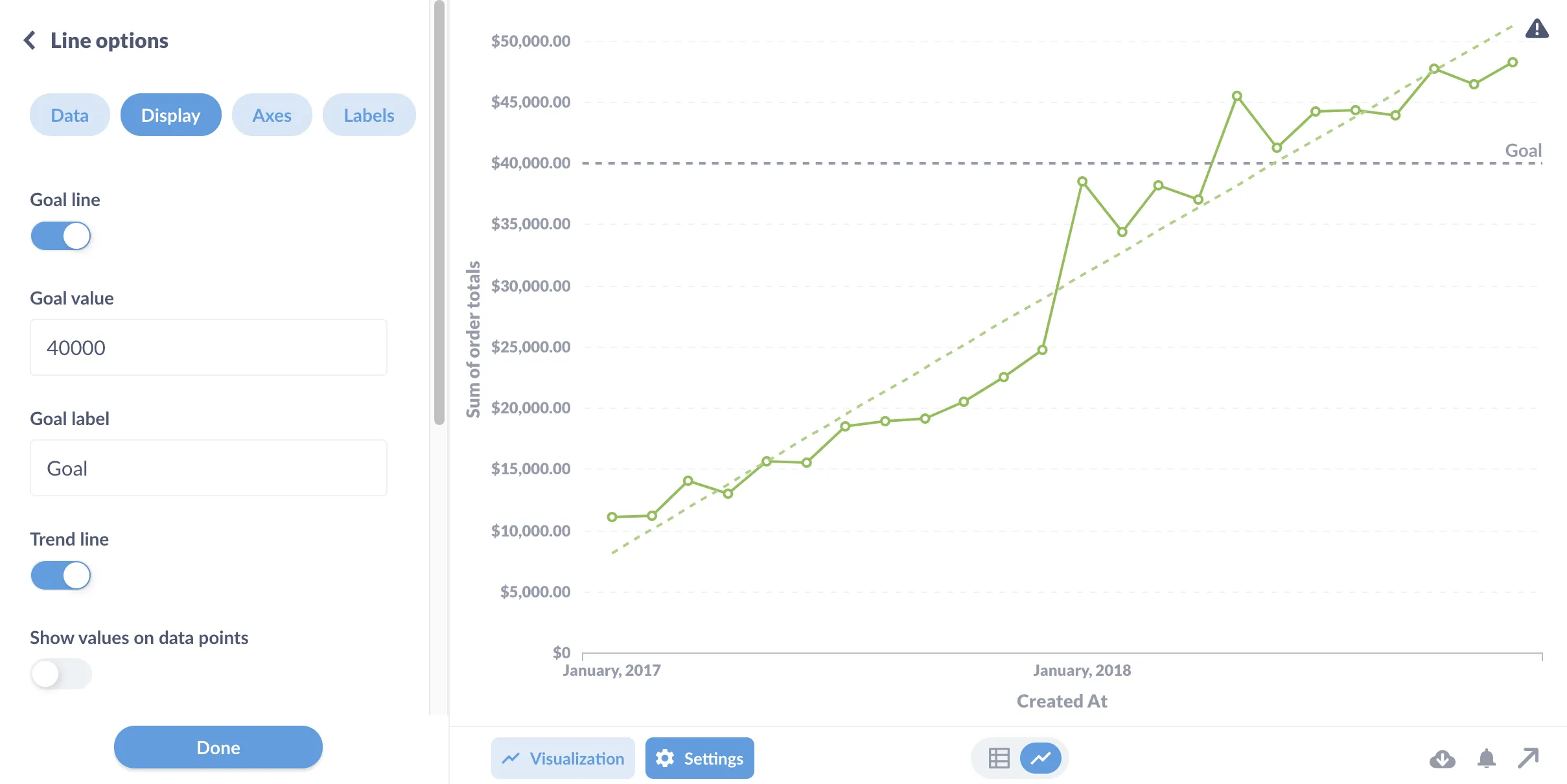
Task: Collapse Line options with the back chevron
Action: (30, 40)
